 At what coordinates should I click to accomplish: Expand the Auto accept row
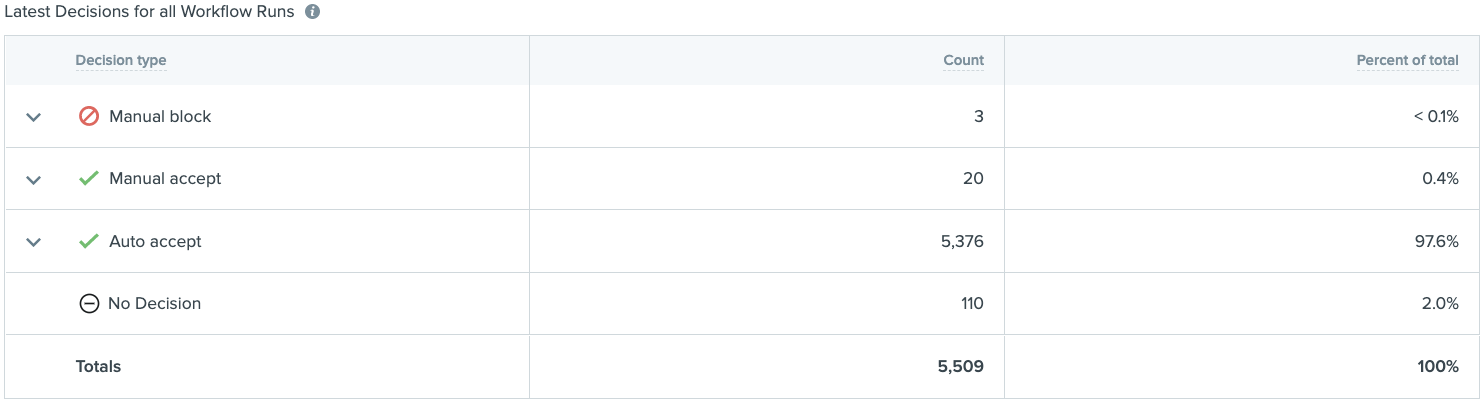[x=33, y=242]
